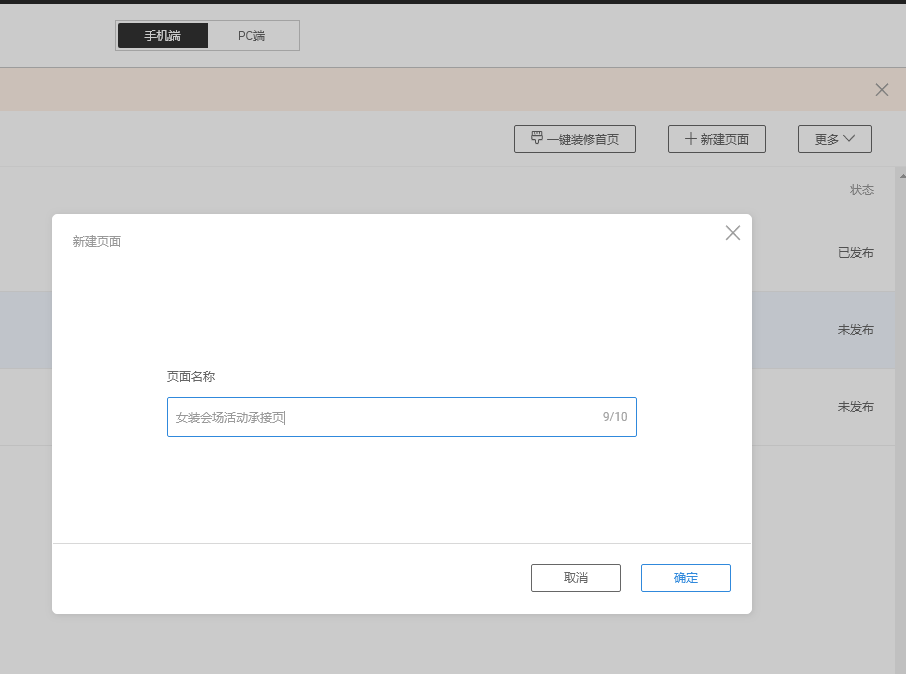Dismiss the beige notification banner
906x674 pixels.
click(x=881, y=90)
